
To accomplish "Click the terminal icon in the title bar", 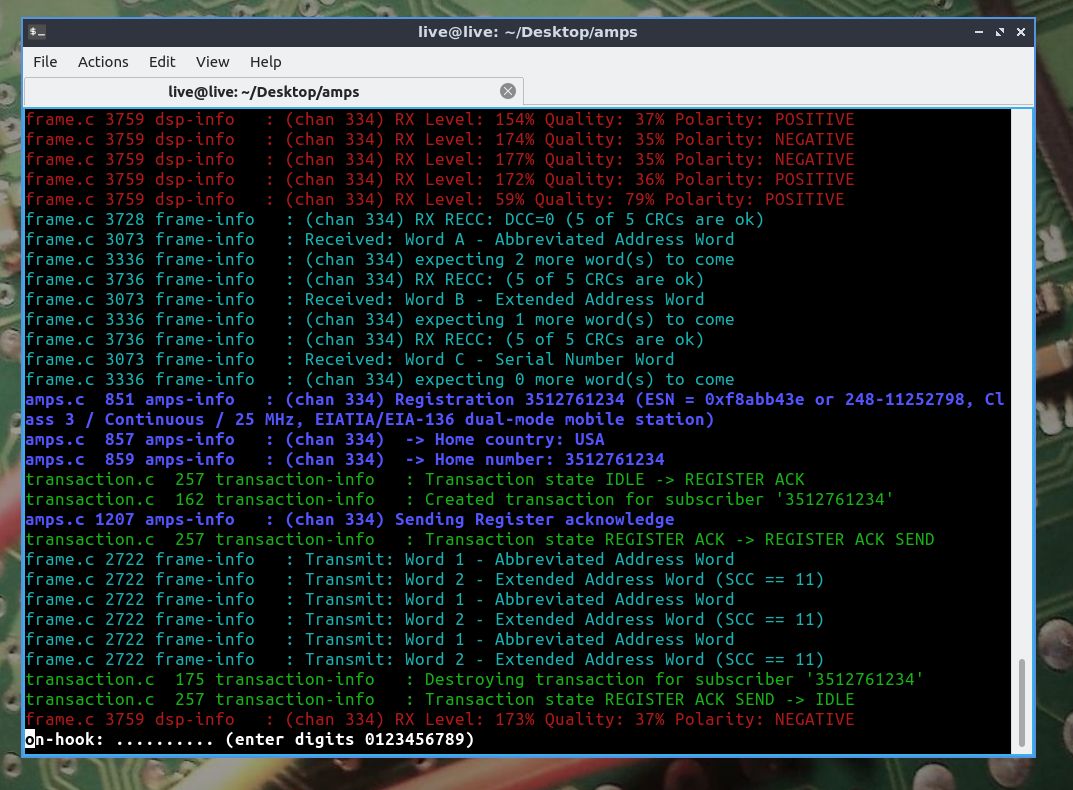I will click(x=37, y=32).
